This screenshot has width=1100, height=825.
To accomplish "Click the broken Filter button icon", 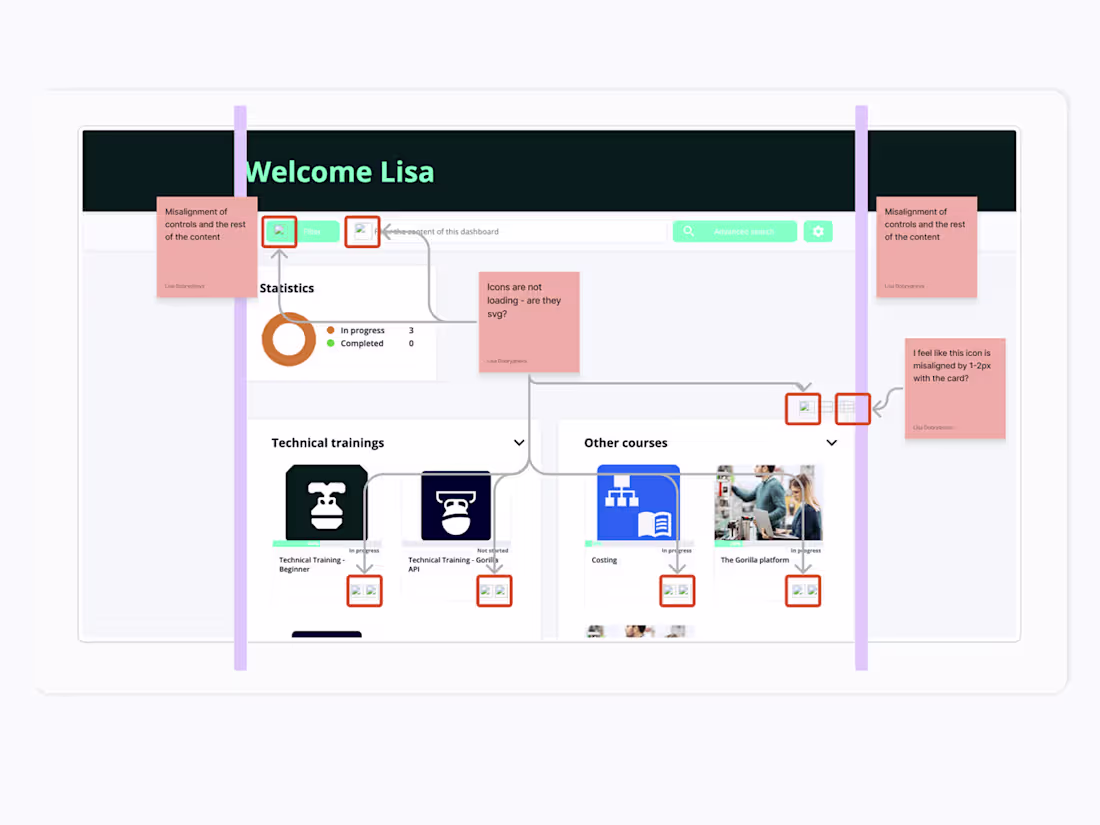I will pos(280,231).
